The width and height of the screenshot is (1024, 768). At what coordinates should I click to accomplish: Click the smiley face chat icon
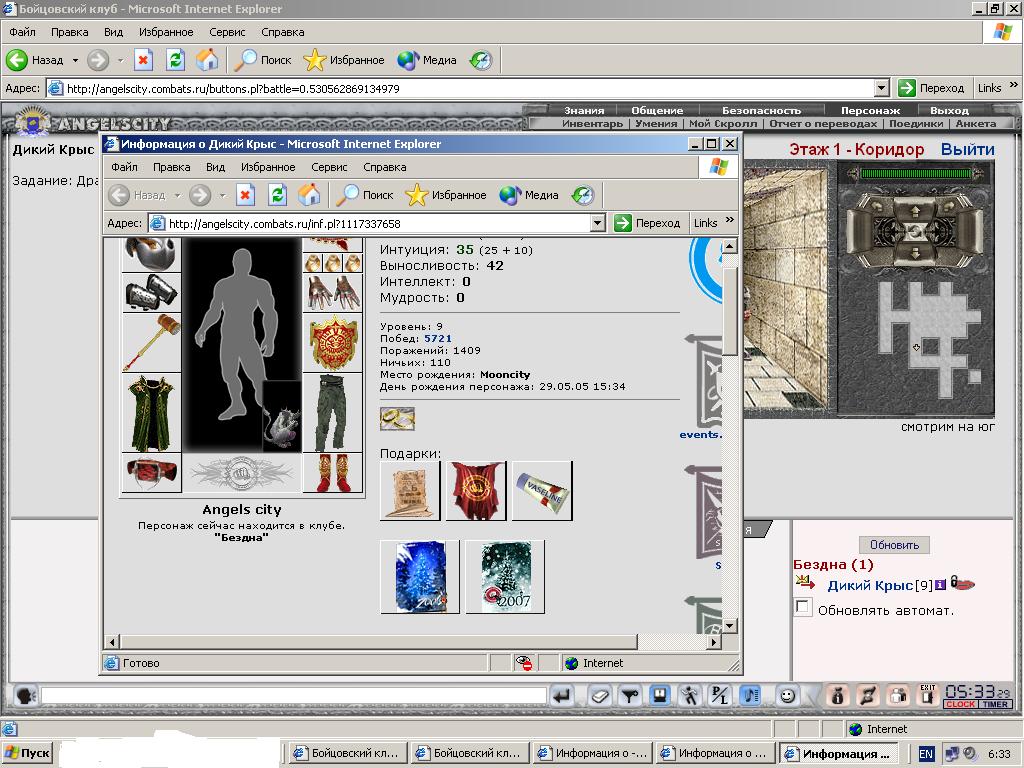tap(787, 696)
